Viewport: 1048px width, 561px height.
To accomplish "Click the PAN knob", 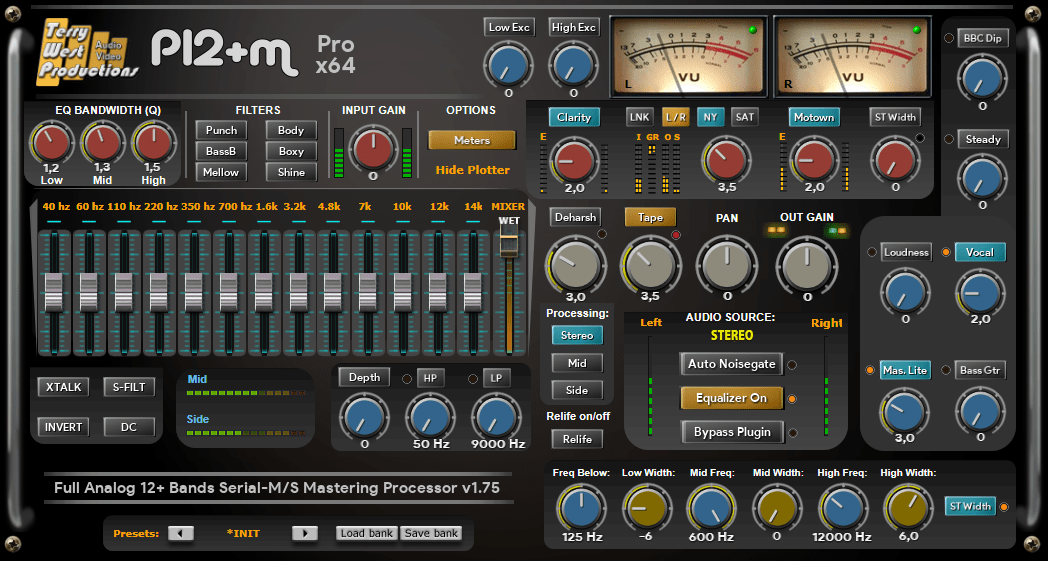I will pos(727,266).
